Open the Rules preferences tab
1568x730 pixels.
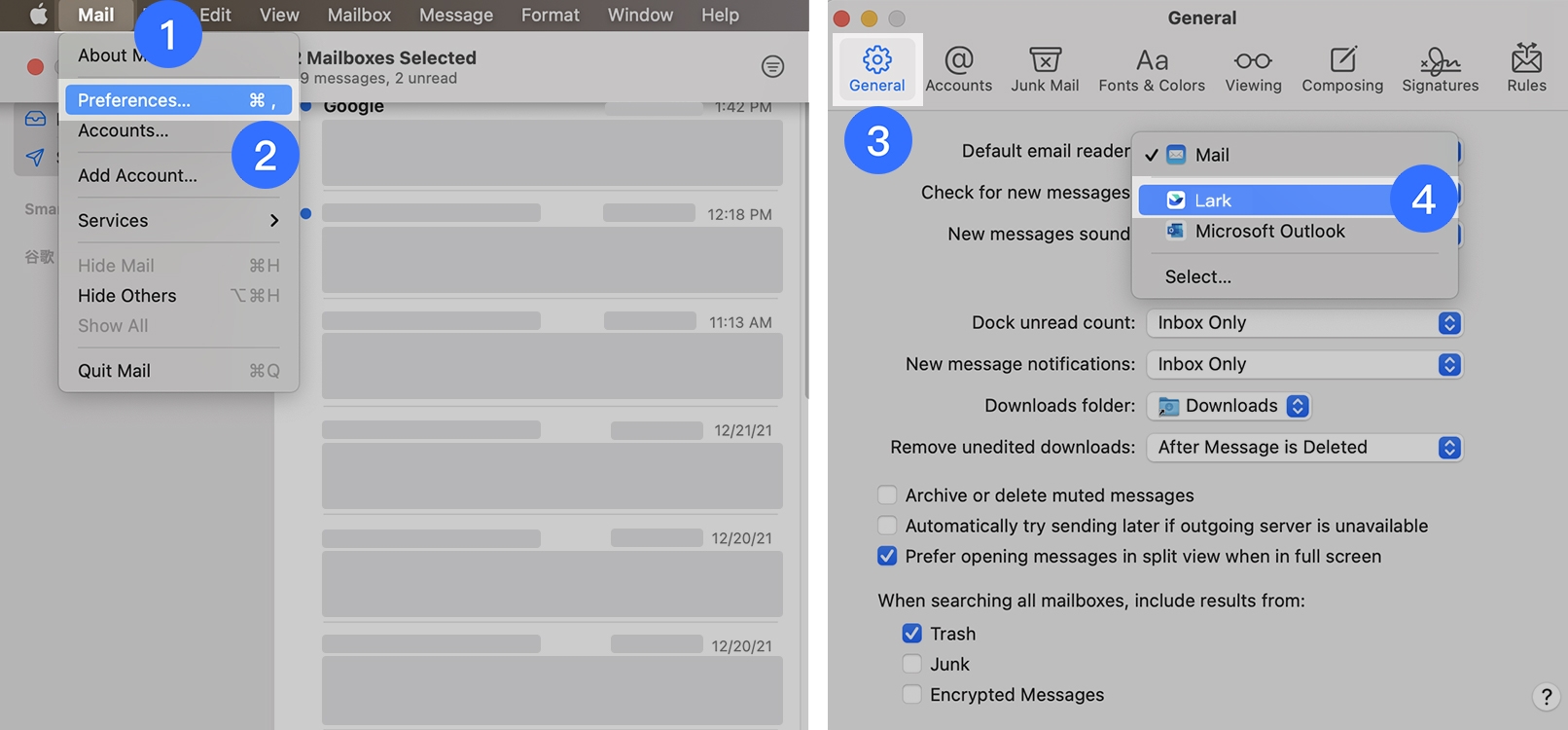click(1526, 69)
